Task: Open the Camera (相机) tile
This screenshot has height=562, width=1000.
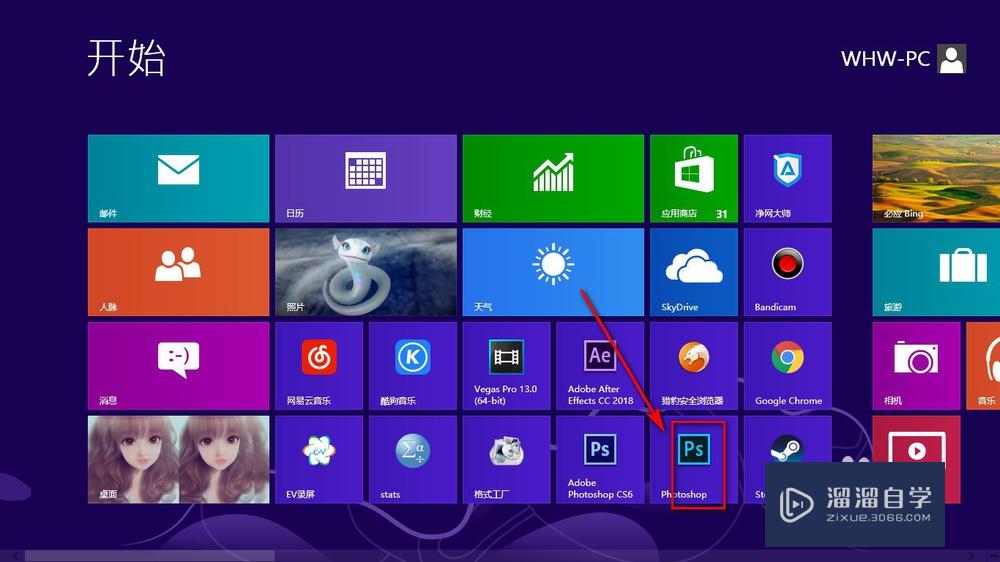Action: pos(916,366)
